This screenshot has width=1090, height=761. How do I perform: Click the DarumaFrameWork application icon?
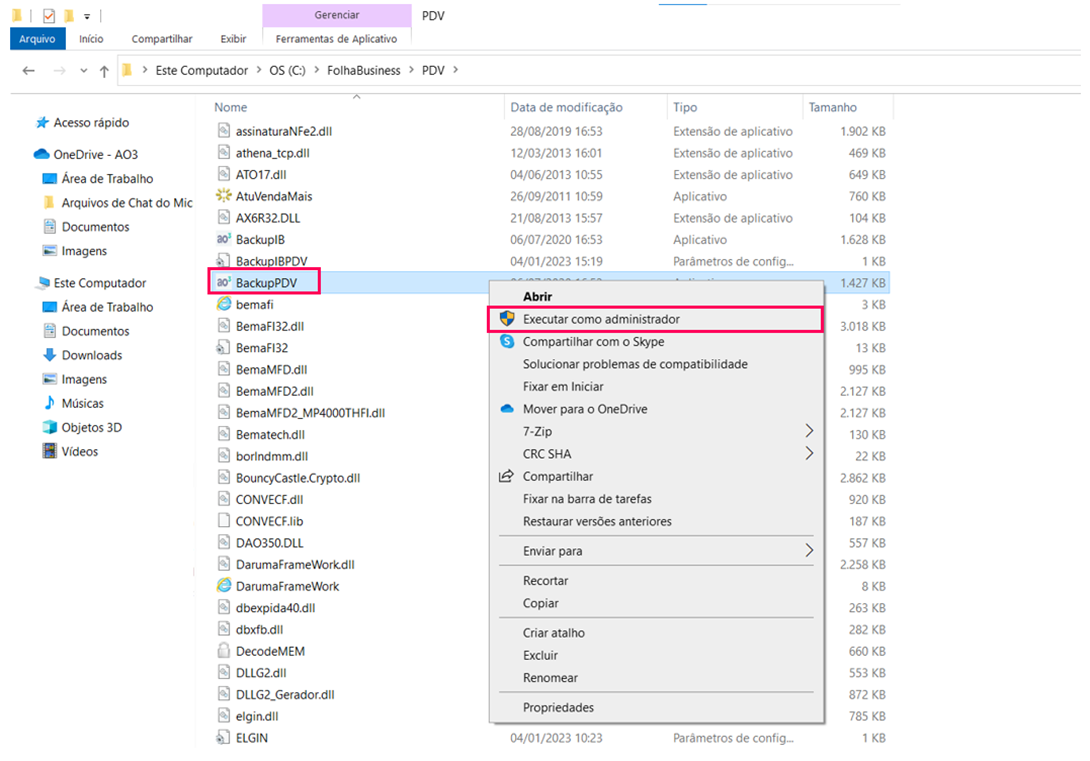click(224, 586)
